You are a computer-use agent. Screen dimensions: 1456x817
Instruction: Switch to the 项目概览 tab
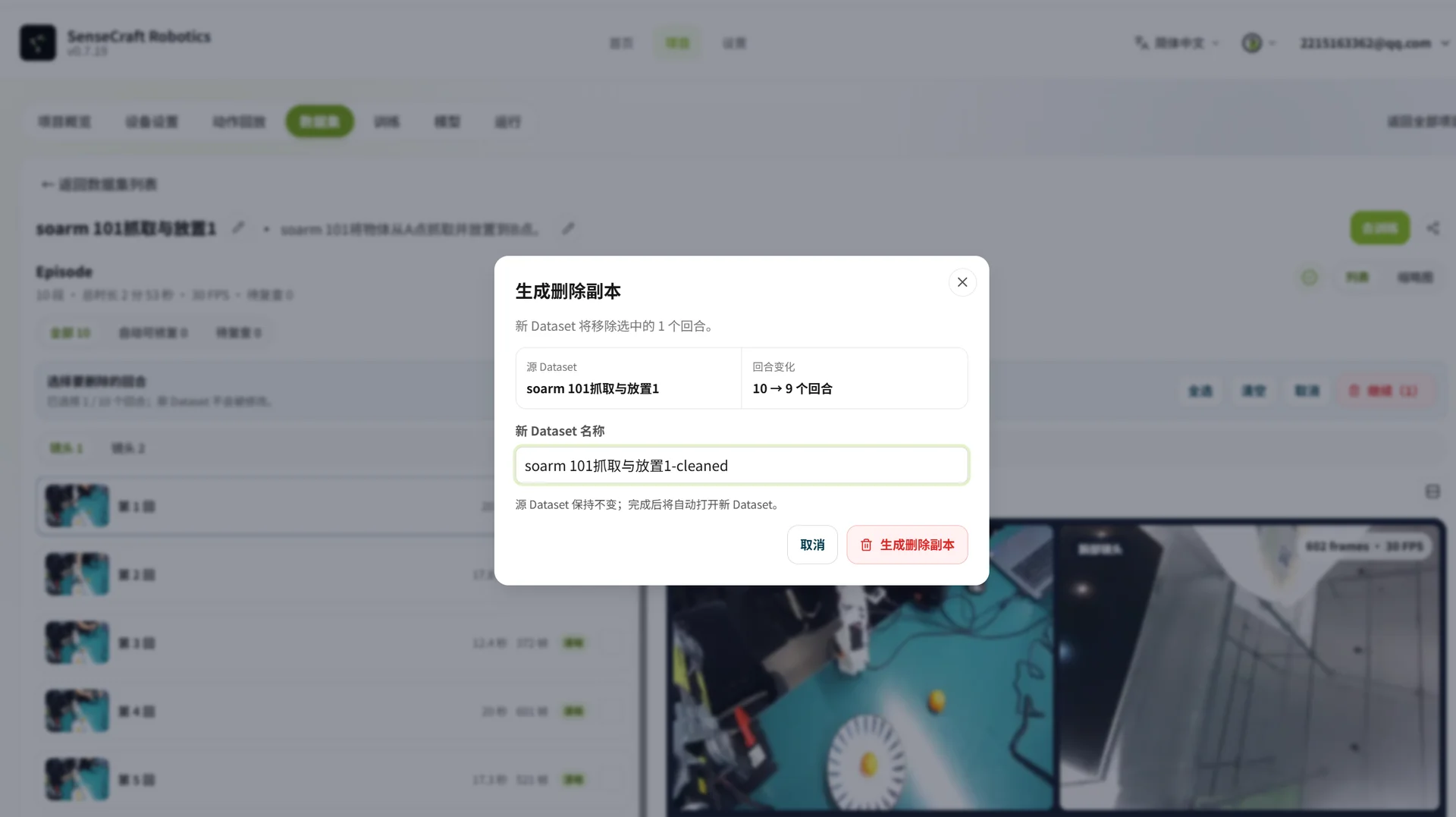click(64, 121)
